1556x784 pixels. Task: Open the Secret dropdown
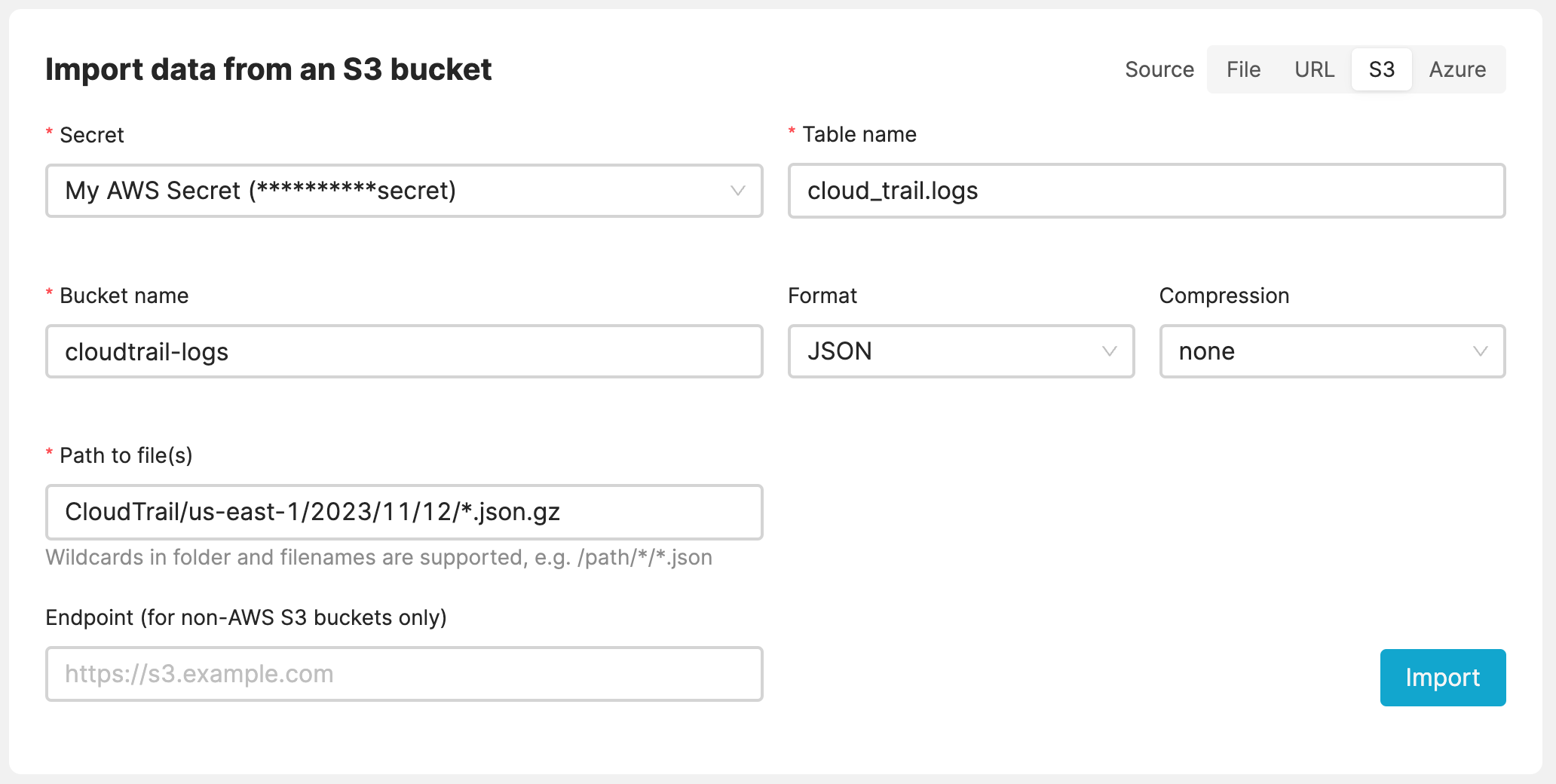click(x=404, y=191)
